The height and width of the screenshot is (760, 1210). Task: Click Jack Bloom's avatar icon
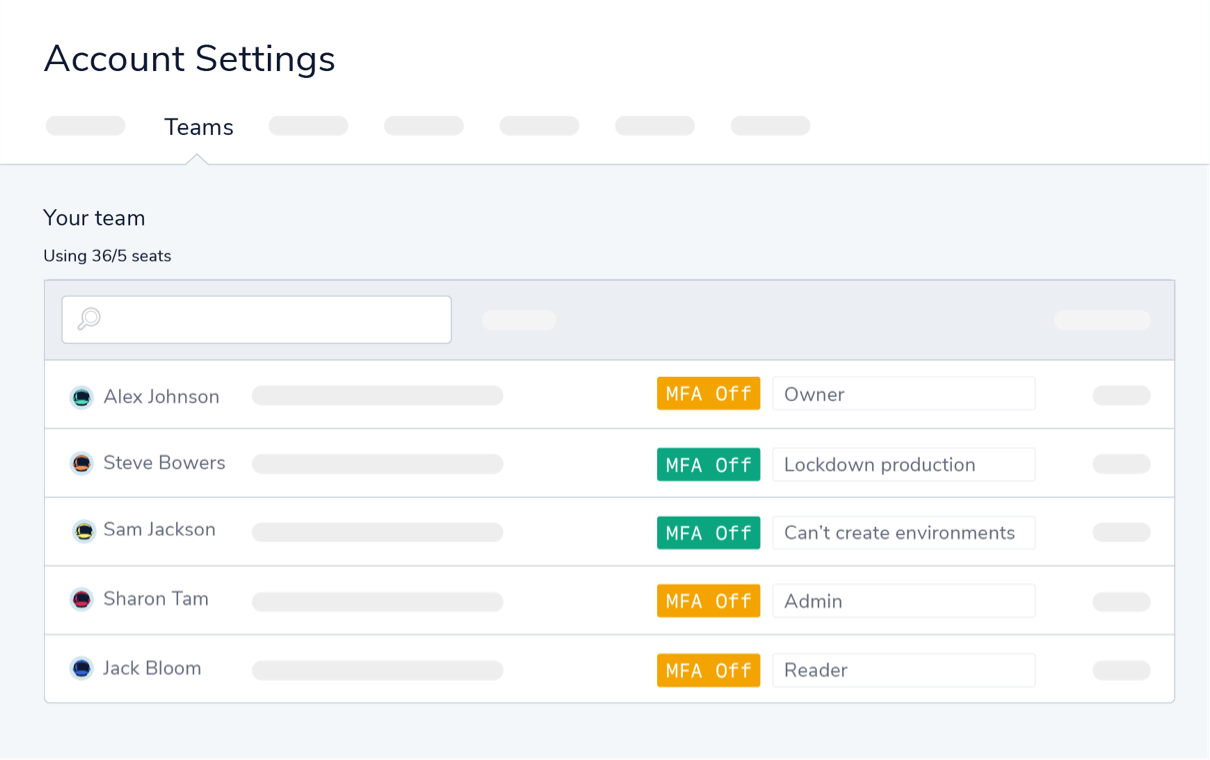point(81,668)
